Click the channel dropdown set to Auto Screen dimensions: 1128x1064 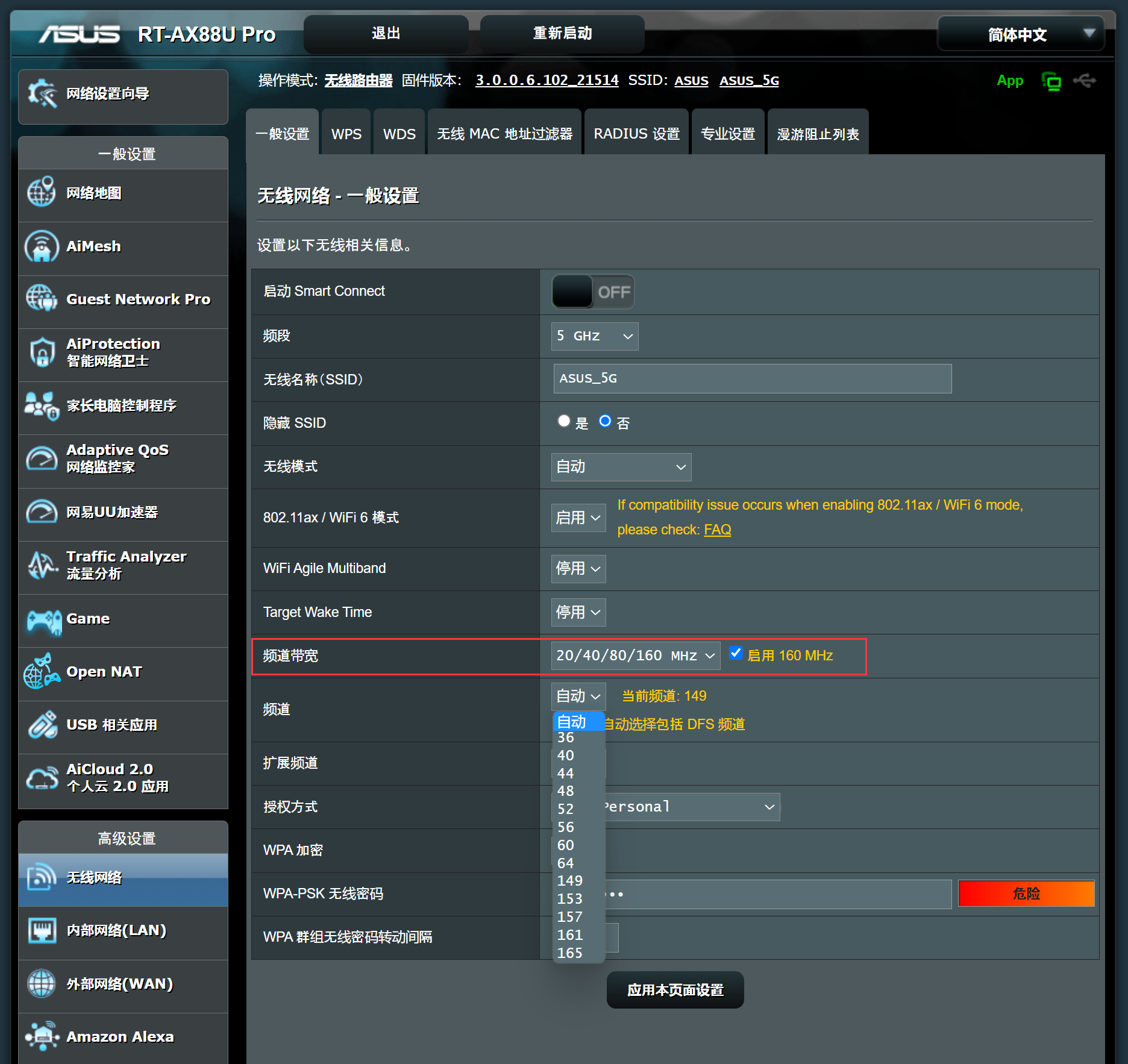pyautogui.click(x=578, y=696)
